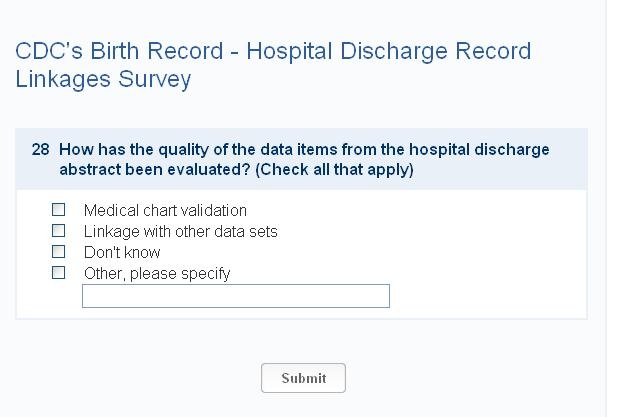Click the "Medical chart validation" label text
Image resolution: width=640 pixels, height=417 pixels.
[x=165, y=210]
